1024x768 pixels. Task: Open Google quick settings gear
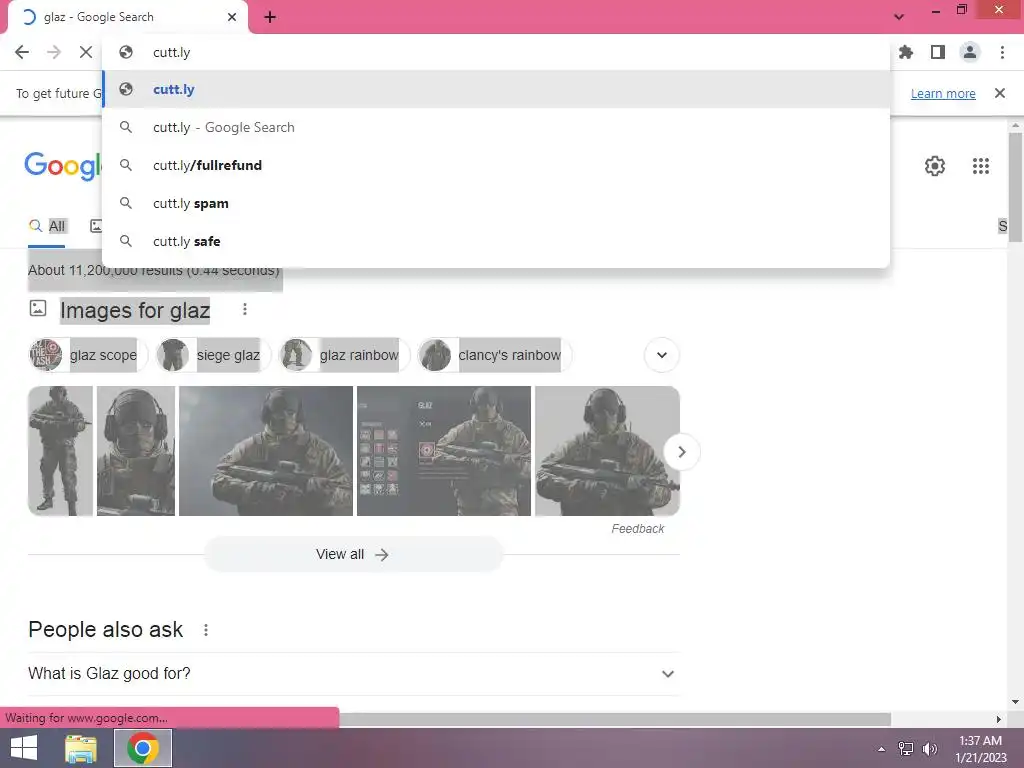[935, 166]
